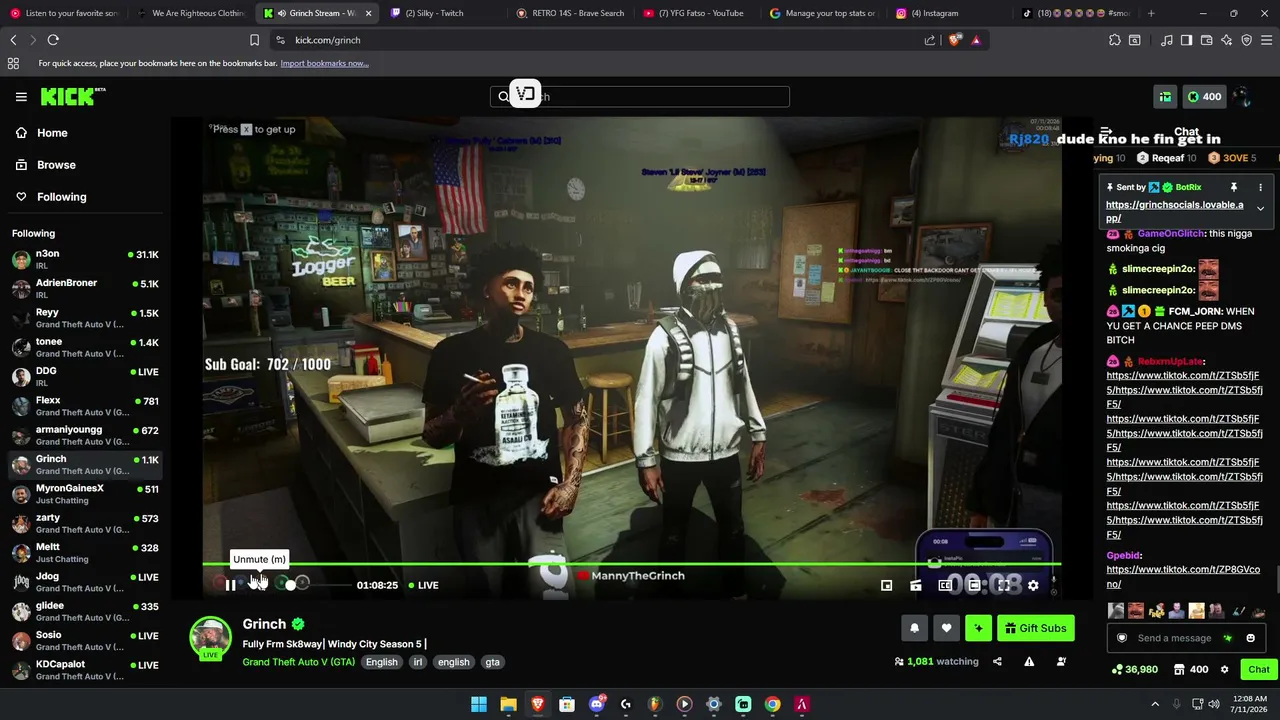Open Grand Theft Auto V category link
This screenshot has height=720, width=1280.
click(298, 662)
